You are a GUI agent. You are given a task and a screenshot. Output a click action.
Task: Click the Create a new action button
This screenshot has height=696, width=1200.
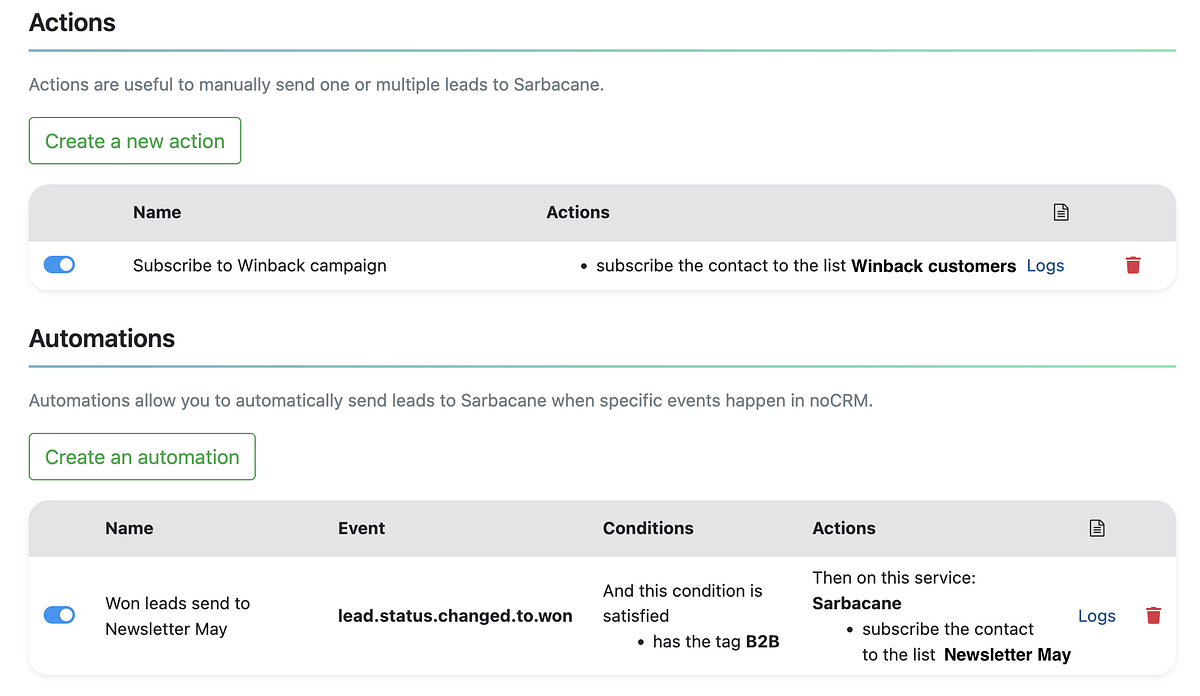135,141
